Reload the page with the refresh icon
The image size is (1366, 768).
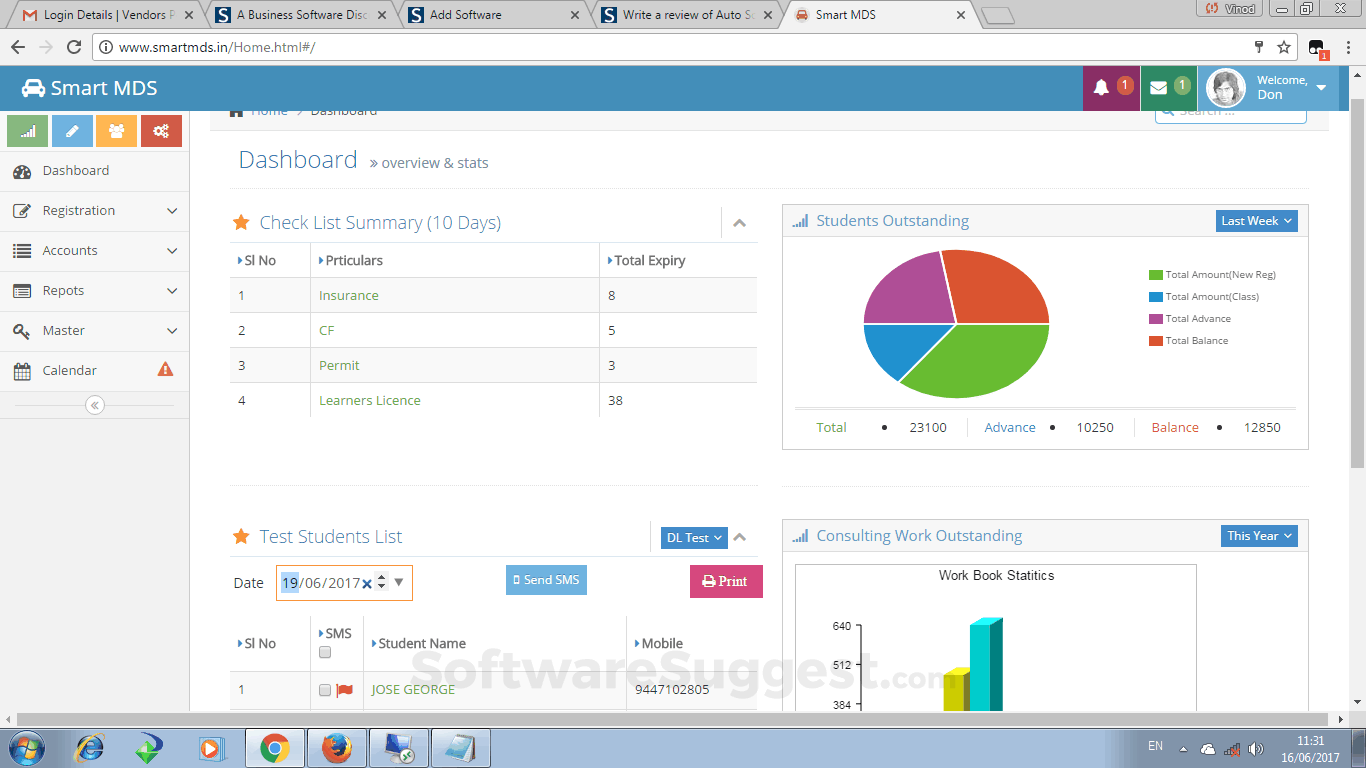click(x=74, y=47)
